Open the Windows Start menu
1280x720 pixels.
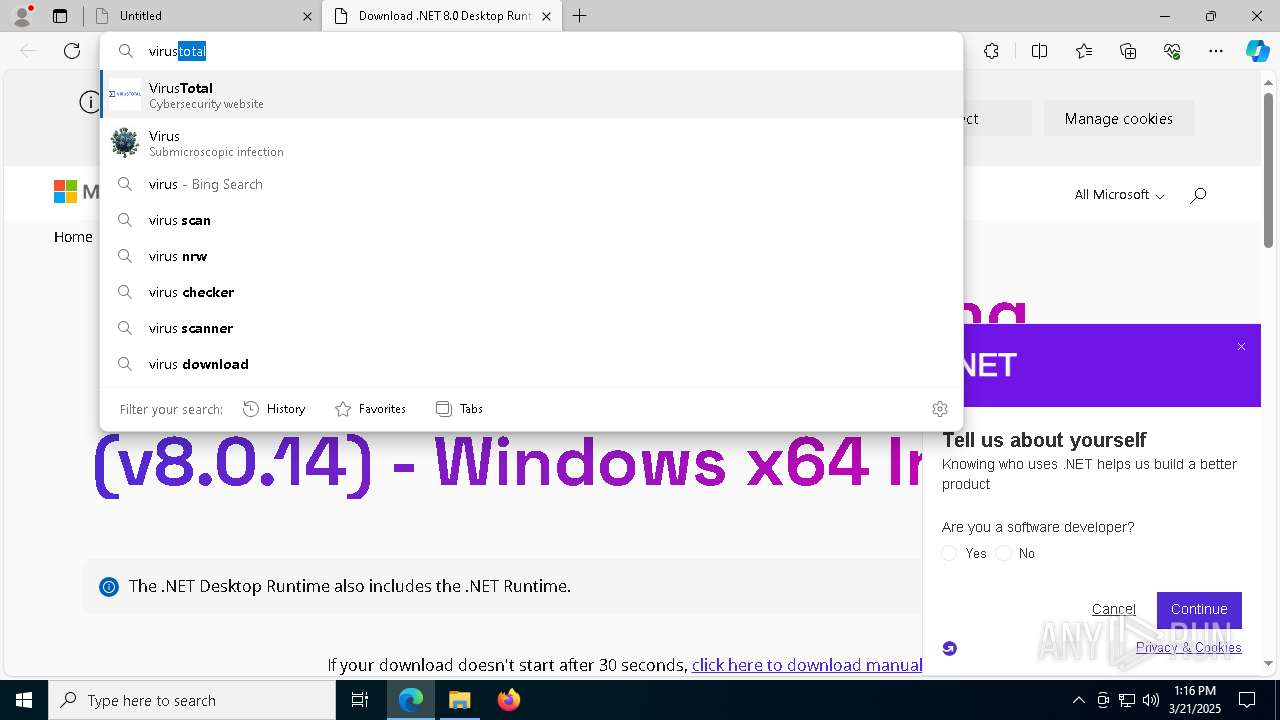24,700
